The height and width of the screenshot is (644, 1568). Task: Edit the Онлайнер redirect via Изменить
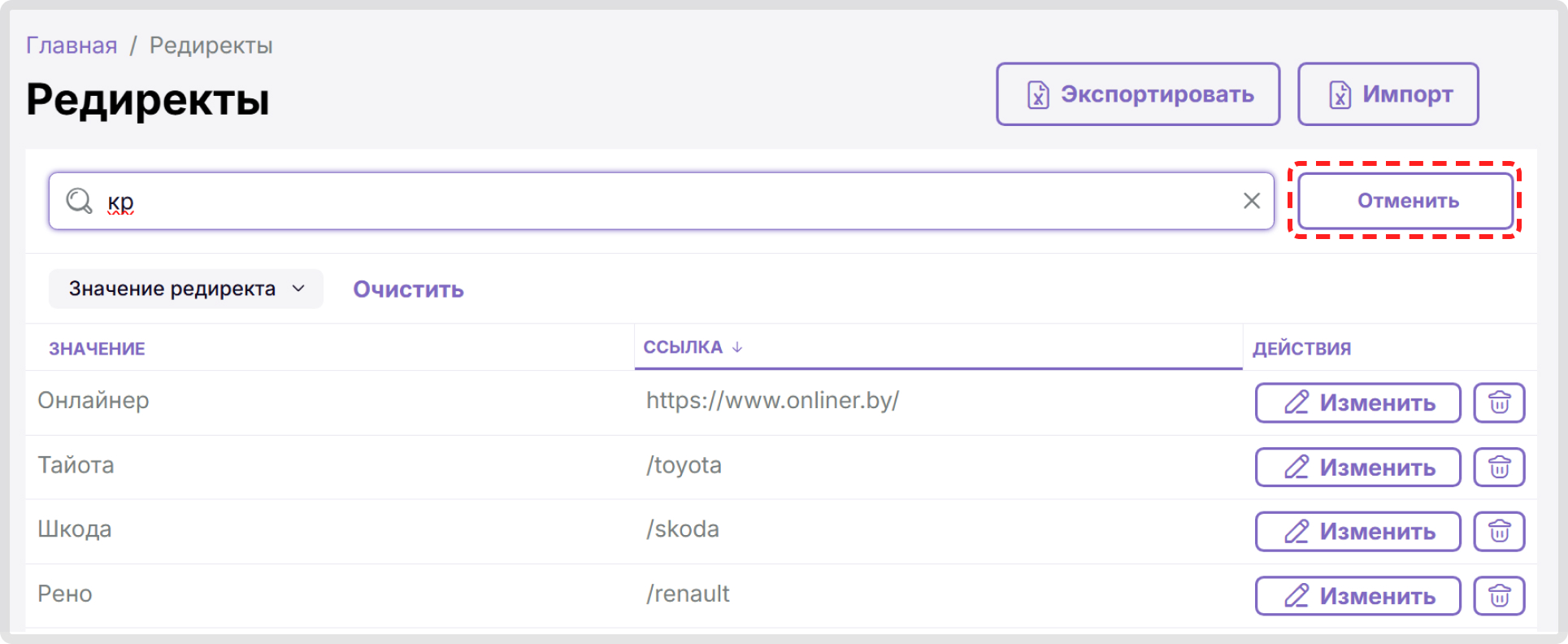point(1357,402)
